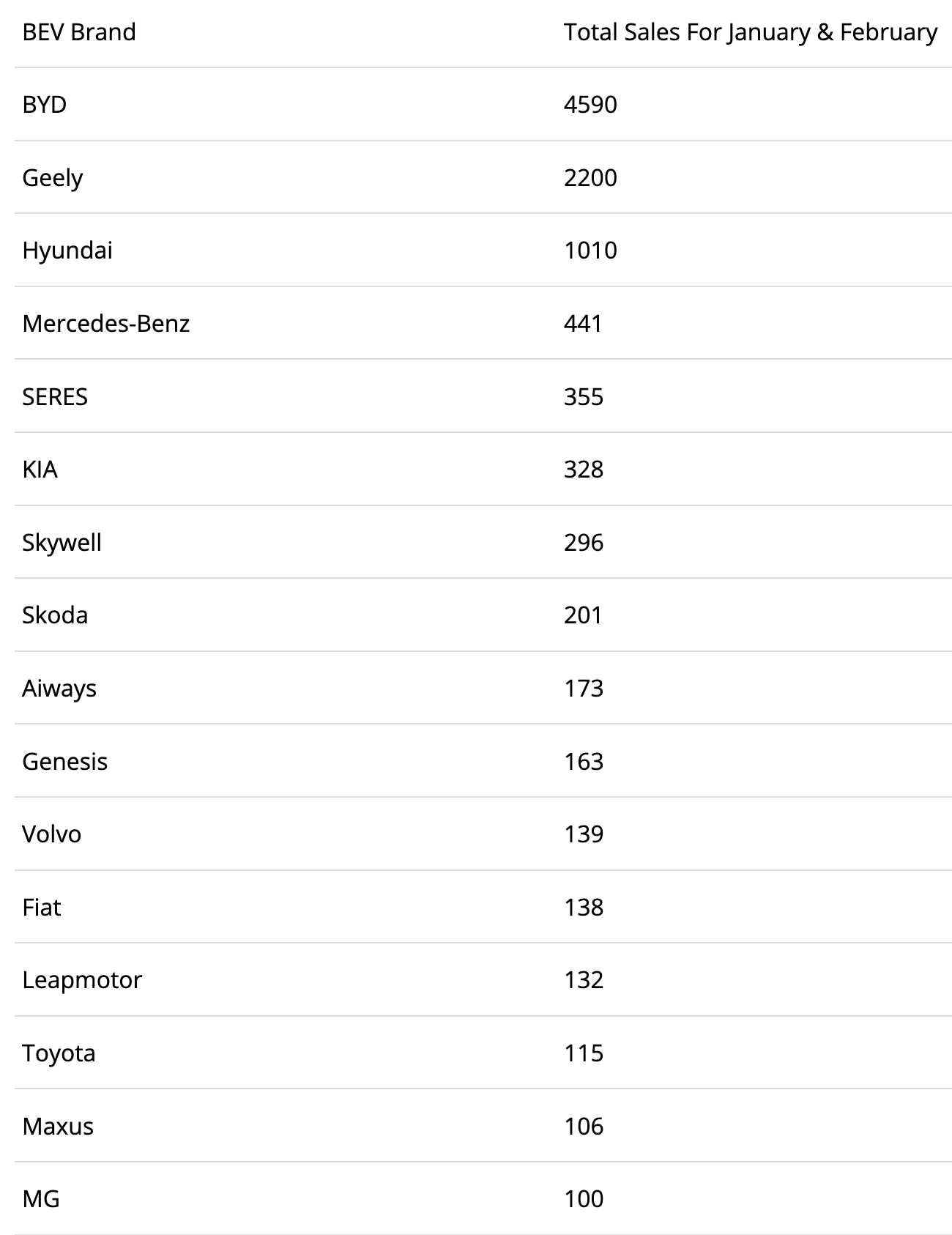Click the KIA sales value 328
Viewport: 952px width, 1235px height.
click(x=584, y=469)
